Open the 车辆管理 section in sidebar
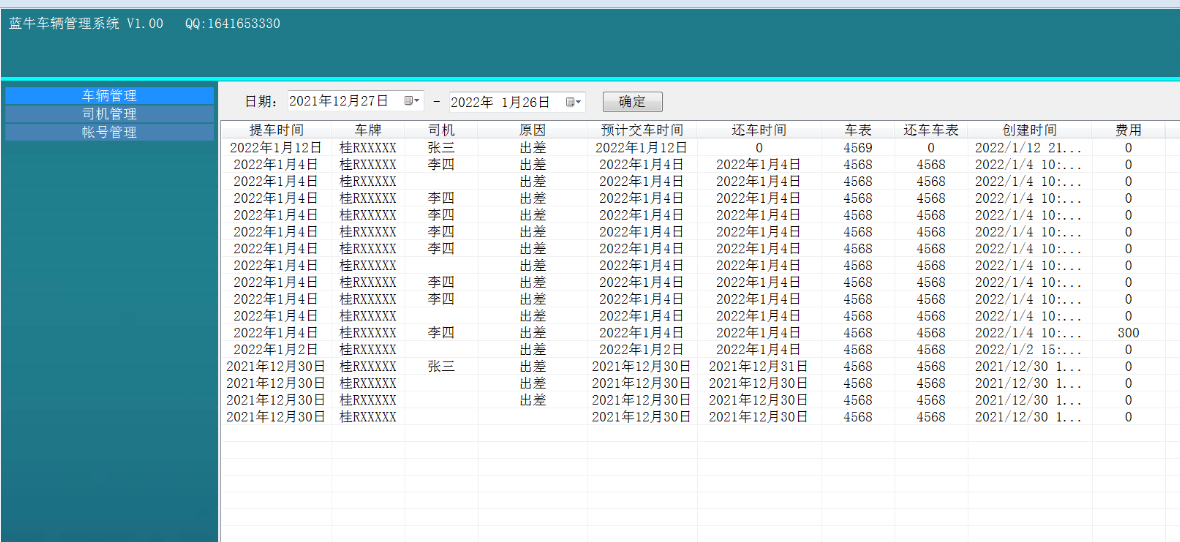Image resolution: width=1180 pixels, height=542 pixels. (109, 96)
